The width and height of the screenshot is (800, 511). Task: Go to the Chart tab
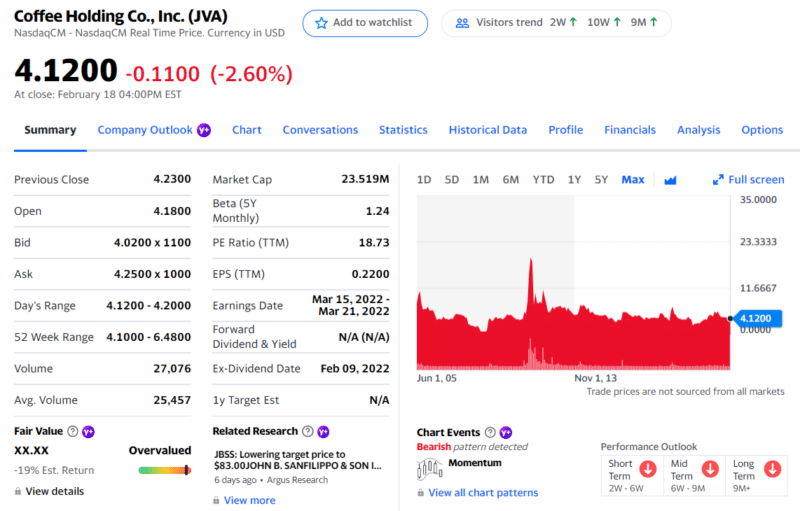click(246, 130)
